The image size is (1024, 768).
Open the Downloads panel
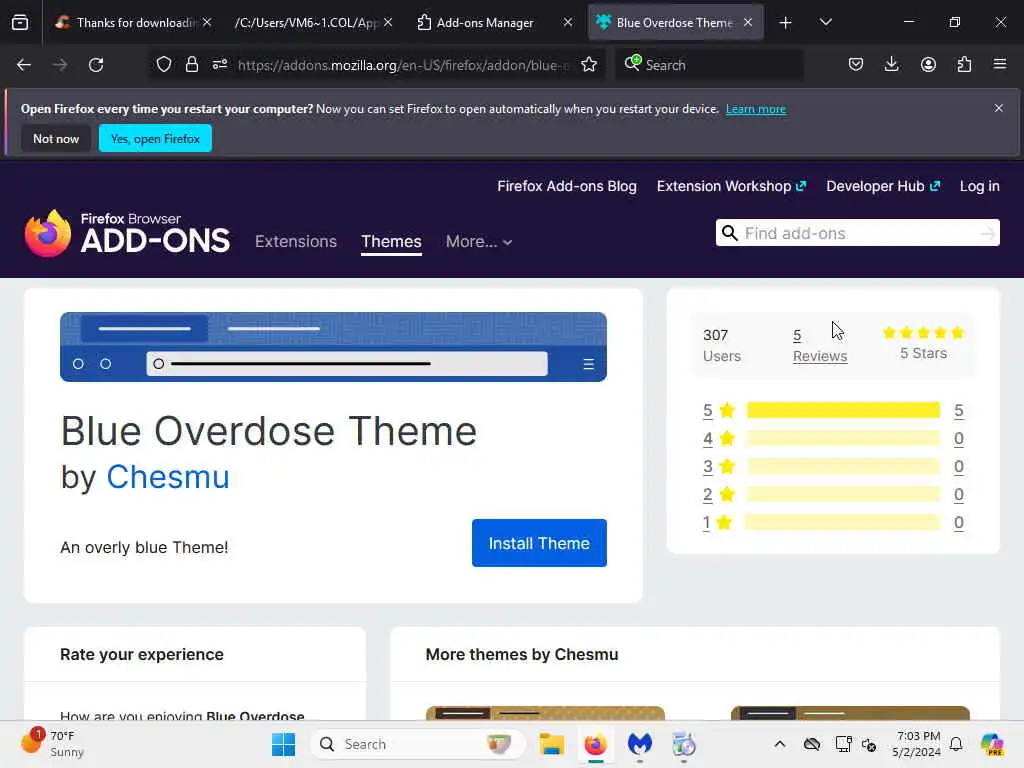[891, 65]
